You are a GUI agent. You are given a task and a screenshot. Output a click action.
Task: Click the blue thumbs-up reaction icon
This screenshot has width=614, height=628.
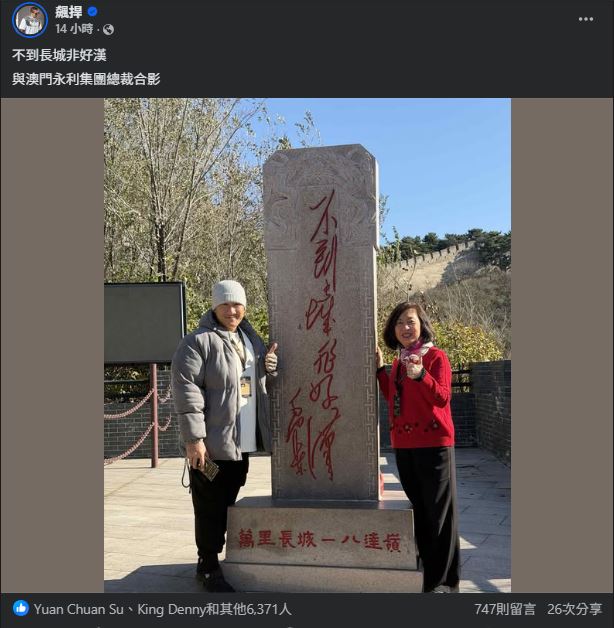click(x=21, y=608)
